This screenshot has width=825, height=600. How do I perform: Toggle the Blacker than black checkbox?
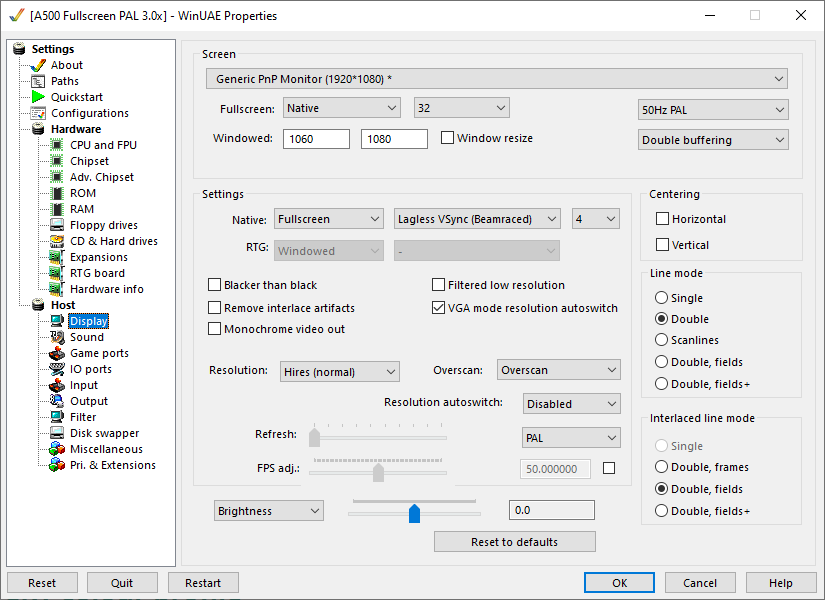(215, 285)
